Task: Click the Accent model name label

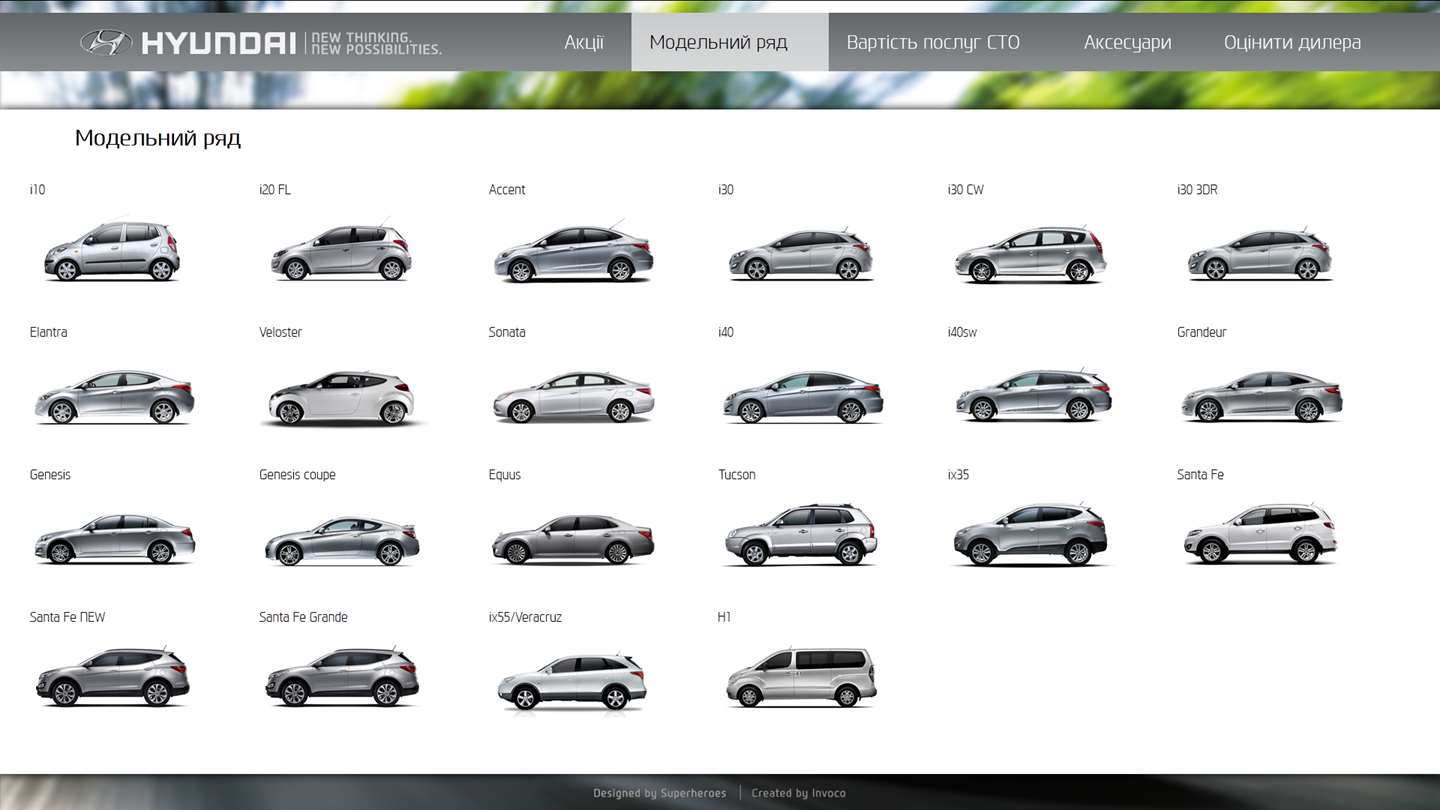Action: 507,190
